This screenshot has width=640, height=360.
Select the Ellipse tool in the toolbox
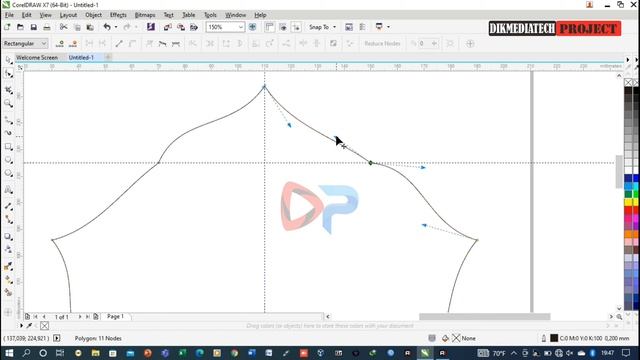(9, 160)
